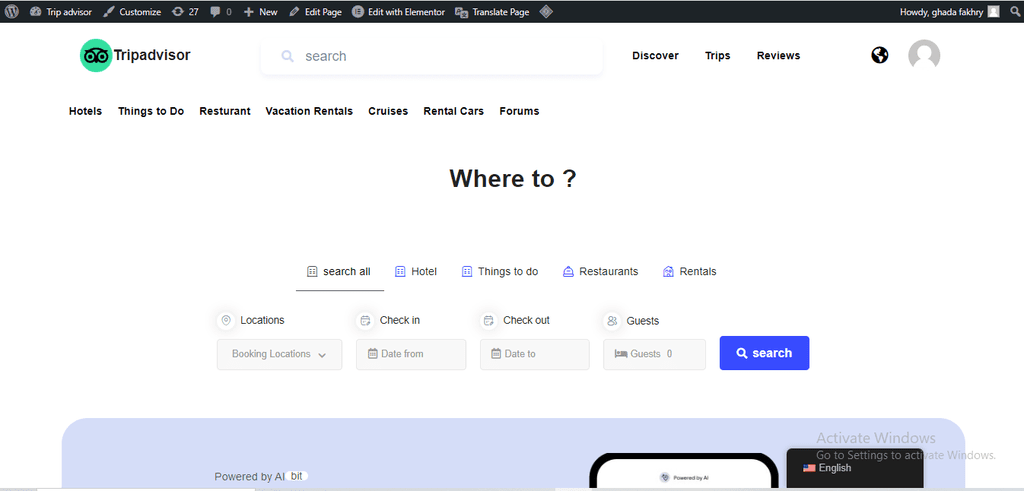The height and width of the screenshot is (491, 1024).
Task: Open comments showing 0 in admin bar
Action: tap(221, 12)
